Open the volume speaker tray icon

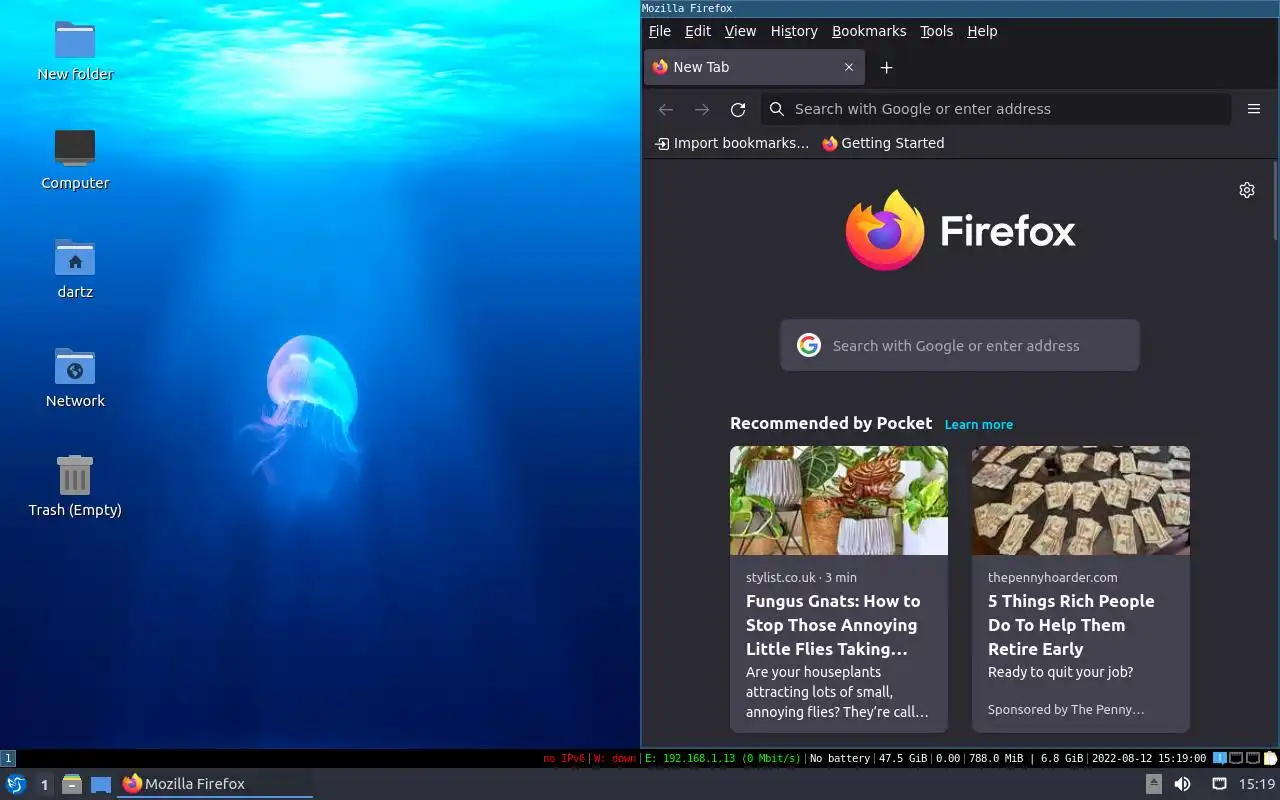click(x=1182, y=784)
